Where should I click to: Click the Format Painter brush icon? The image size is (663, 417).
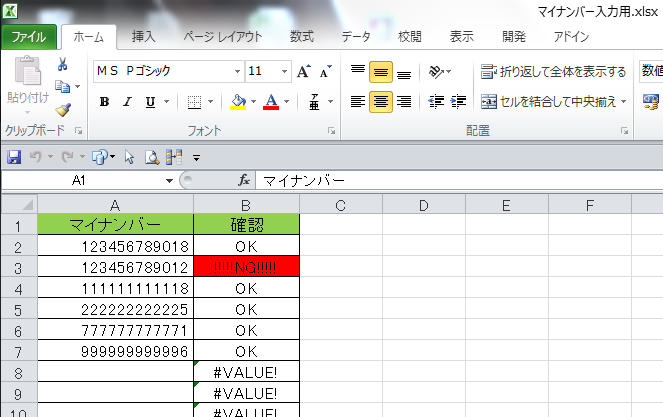(62, 110)
